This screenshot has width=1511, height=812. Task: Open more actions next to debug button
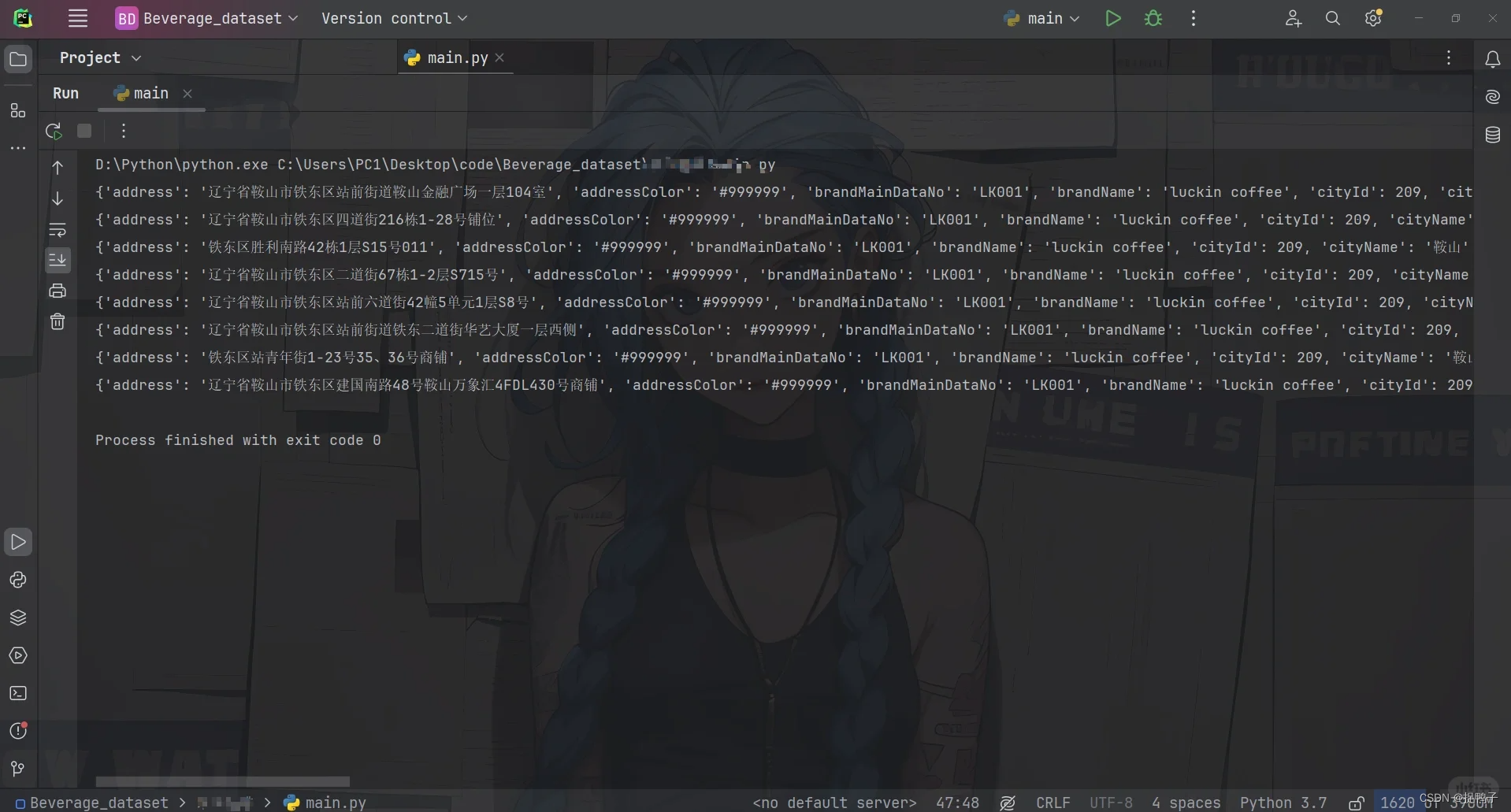coord(1194,18)
